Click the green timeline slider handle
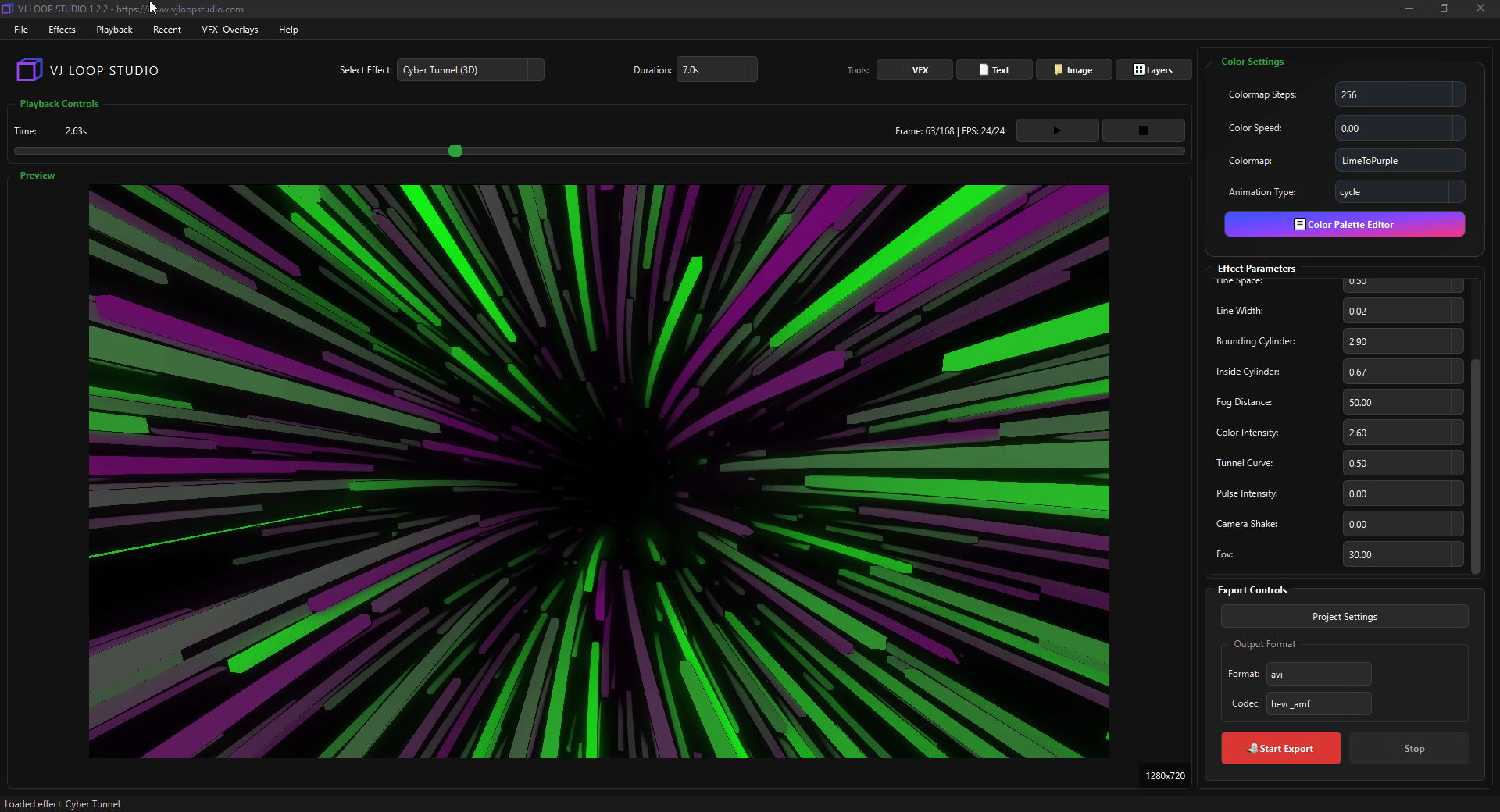The image size is (1500, 812). pyautogui.click(x=455, y=151)
